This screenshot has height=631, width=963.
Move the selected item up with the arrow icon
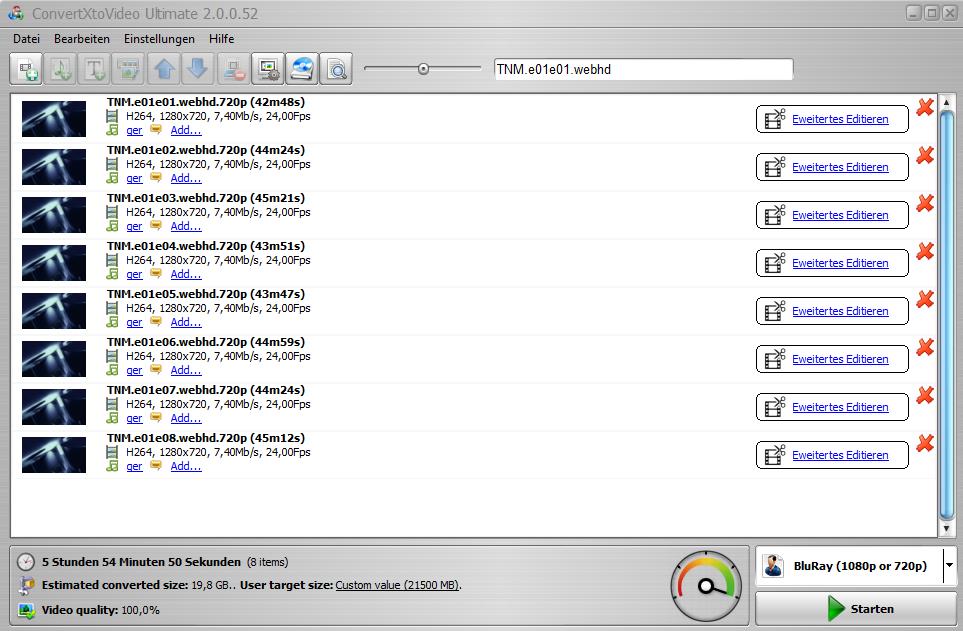tap(164, 69)
